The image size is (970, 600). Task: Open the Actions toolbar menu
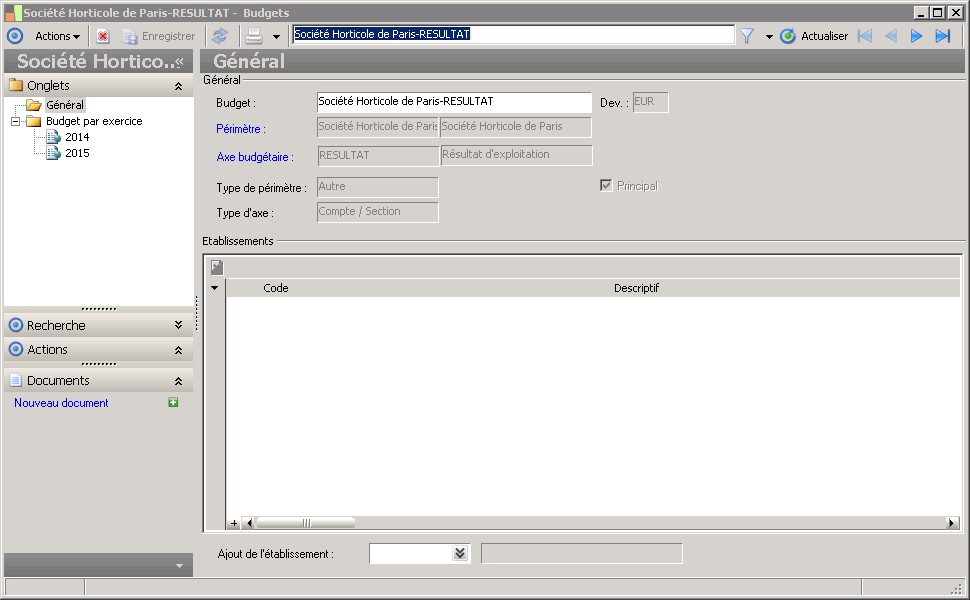point(58,36)
